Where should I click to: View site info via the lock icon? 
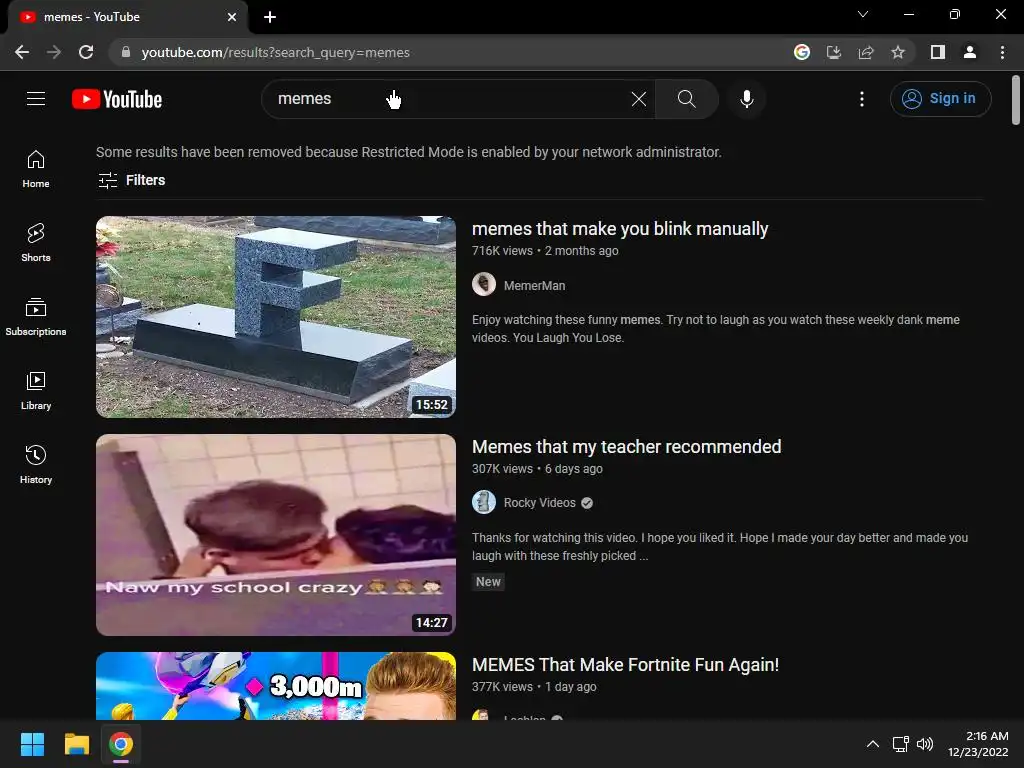pos(125,52)
